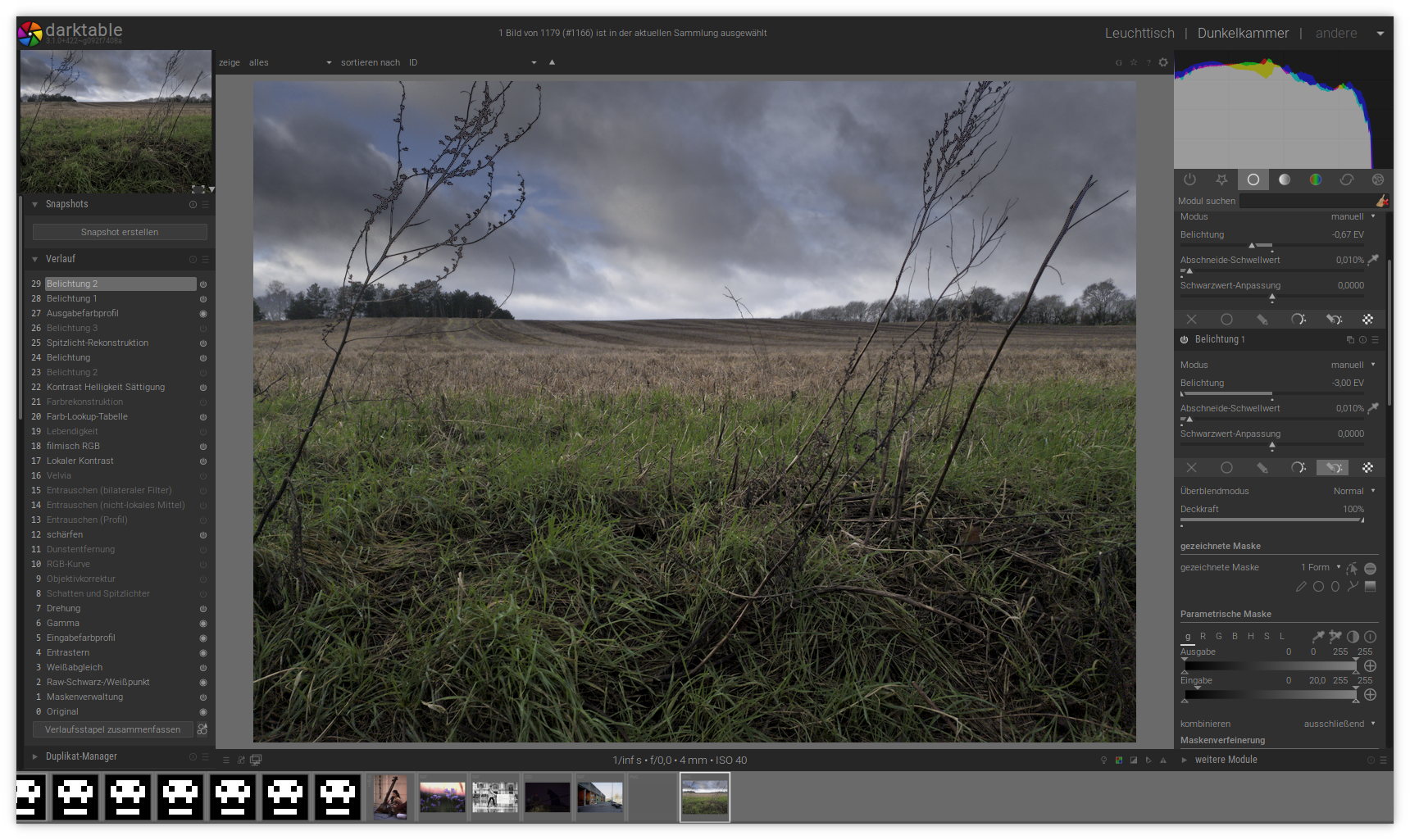Turn off blending in Belichtung 1
Image resolution: width=1410 pixels, height=840 pixels.
coord(1191,468)
